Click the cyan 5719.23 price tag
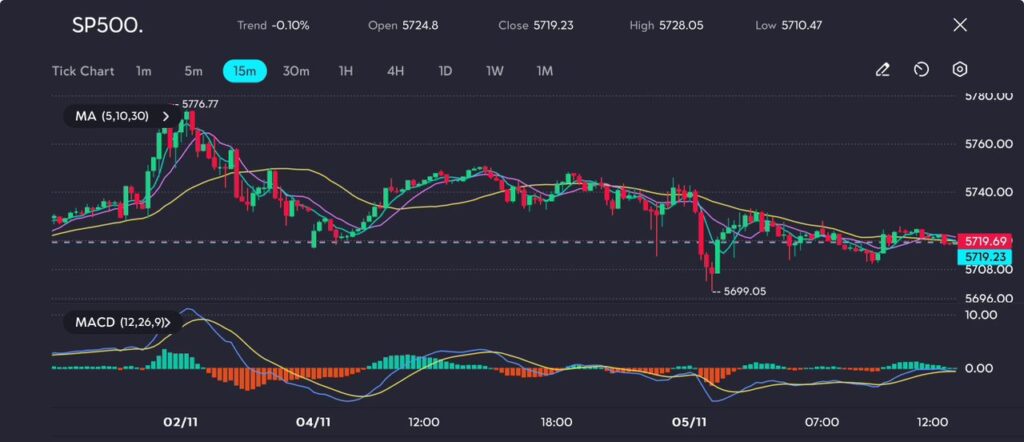The width and height of the screenshot is (1024, 442). (x=982, y=257)
